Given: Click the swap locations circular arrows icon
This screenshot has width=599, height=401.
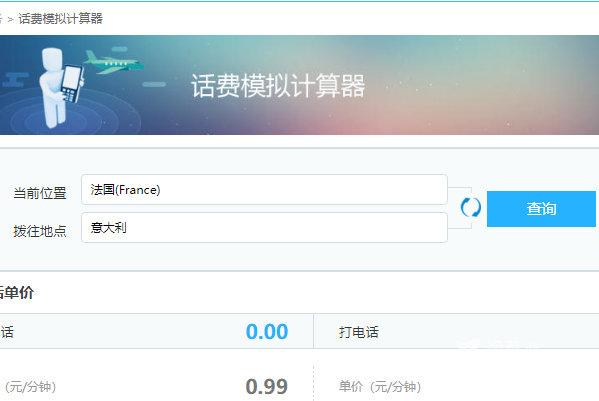Looking at the screenshot, I should pyautogui.click(x=471, y=208).
